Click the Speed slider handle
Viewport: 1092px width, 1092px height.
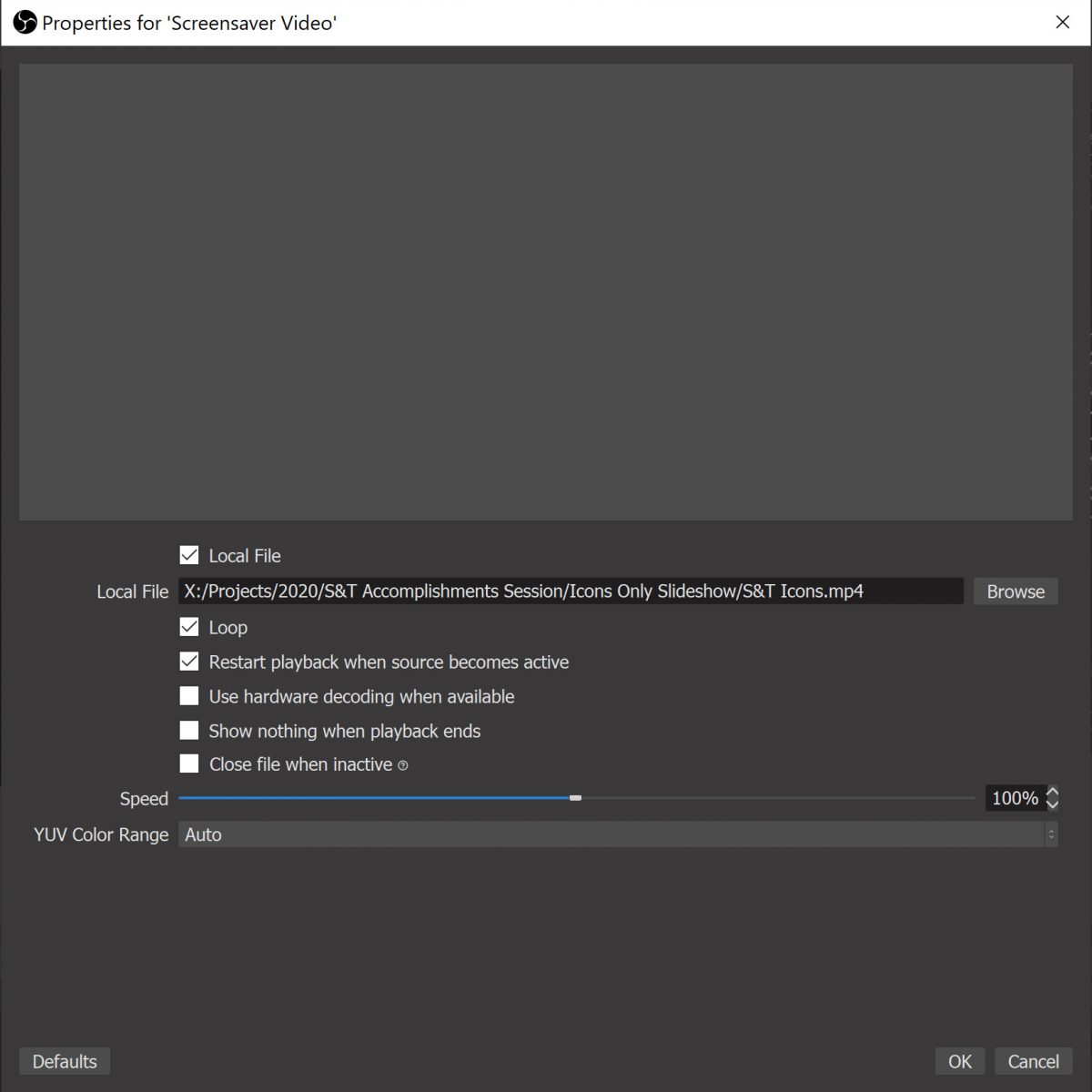click(576, 797)
